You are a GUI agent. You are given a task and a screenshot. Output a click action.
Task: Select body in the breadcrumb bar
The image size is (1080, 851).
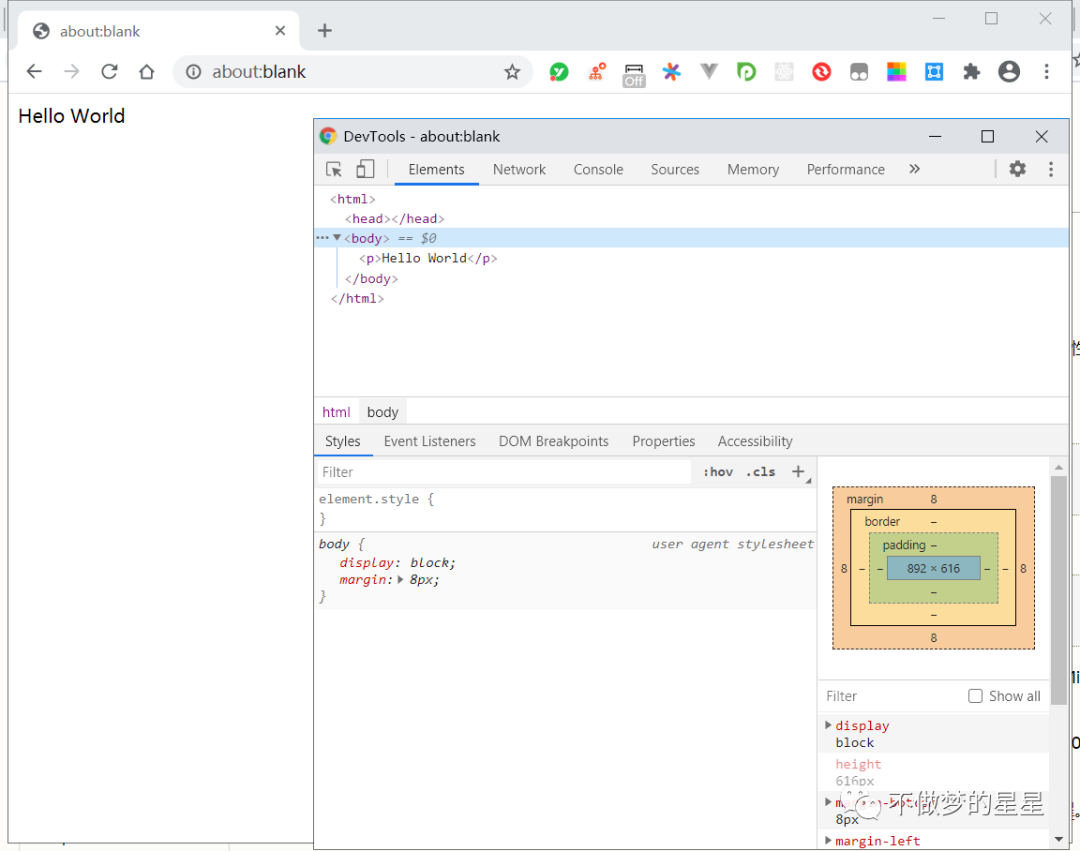click(x=382, y=412)
